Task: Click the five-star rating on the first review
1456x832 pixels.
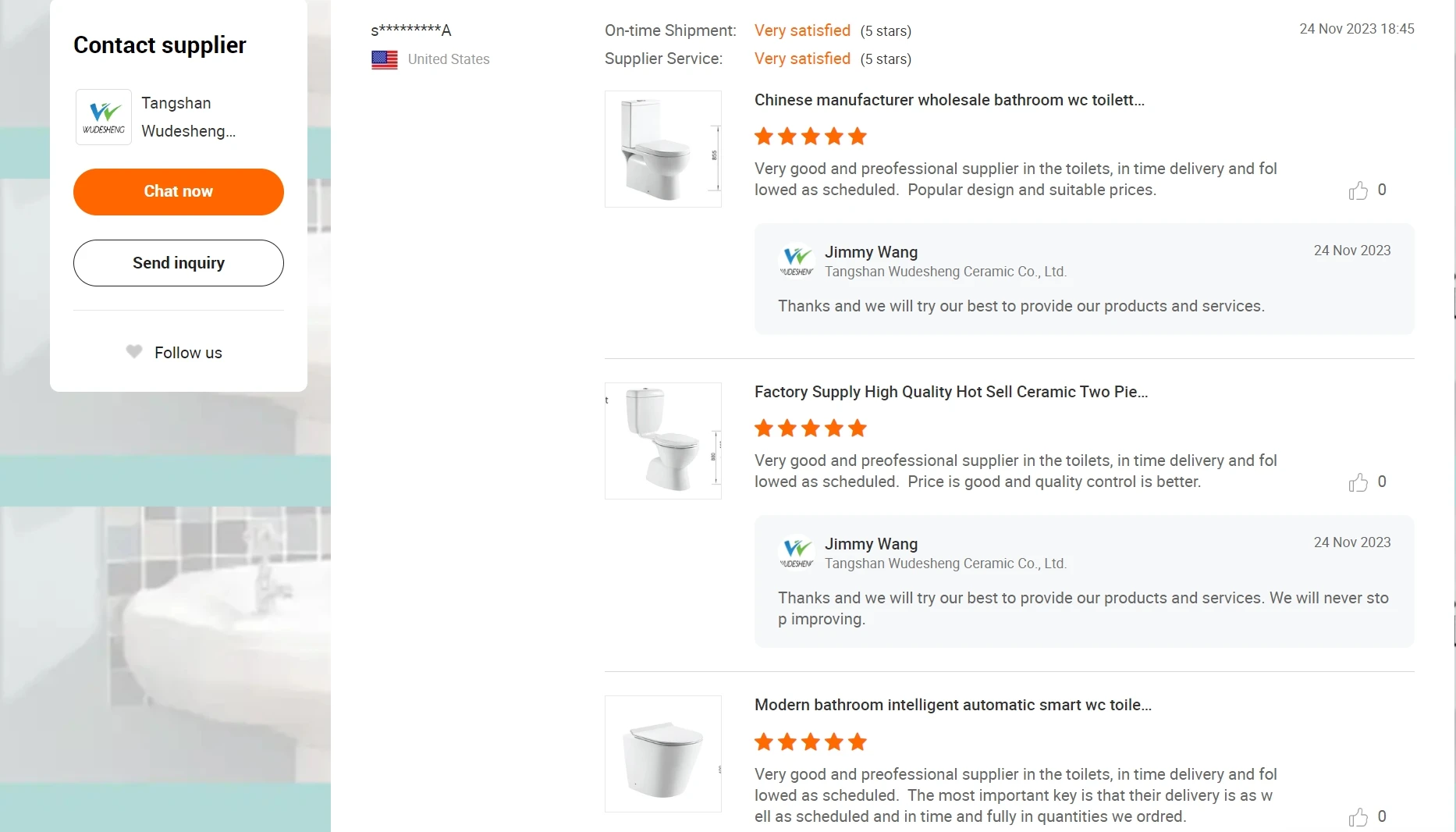Action: (x=809, y=137)
